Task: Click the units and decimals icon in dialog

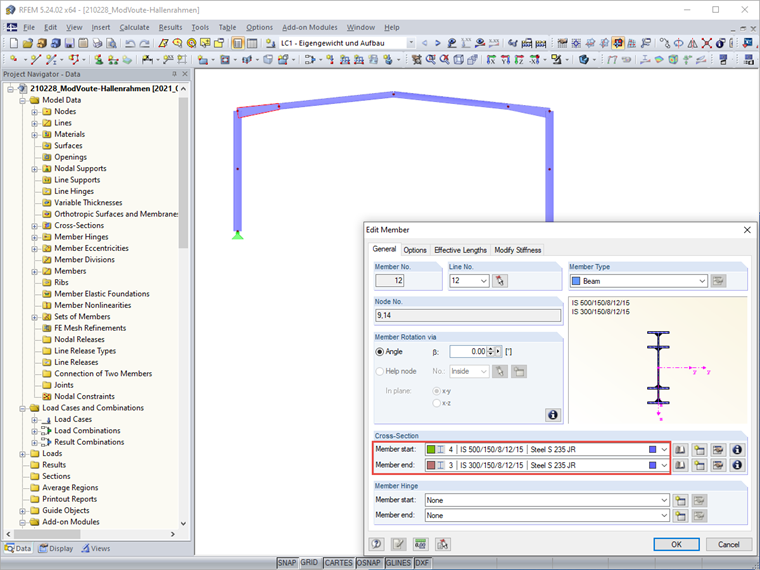Action: (420, 544)
